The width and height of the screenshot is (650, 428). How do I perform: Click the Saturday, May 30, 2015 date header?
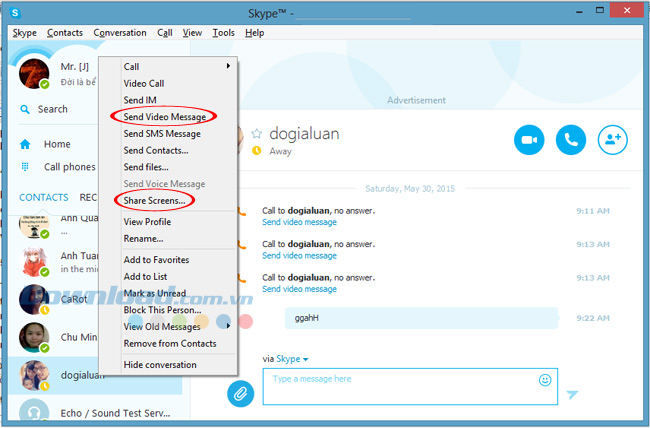click(410, 189)
